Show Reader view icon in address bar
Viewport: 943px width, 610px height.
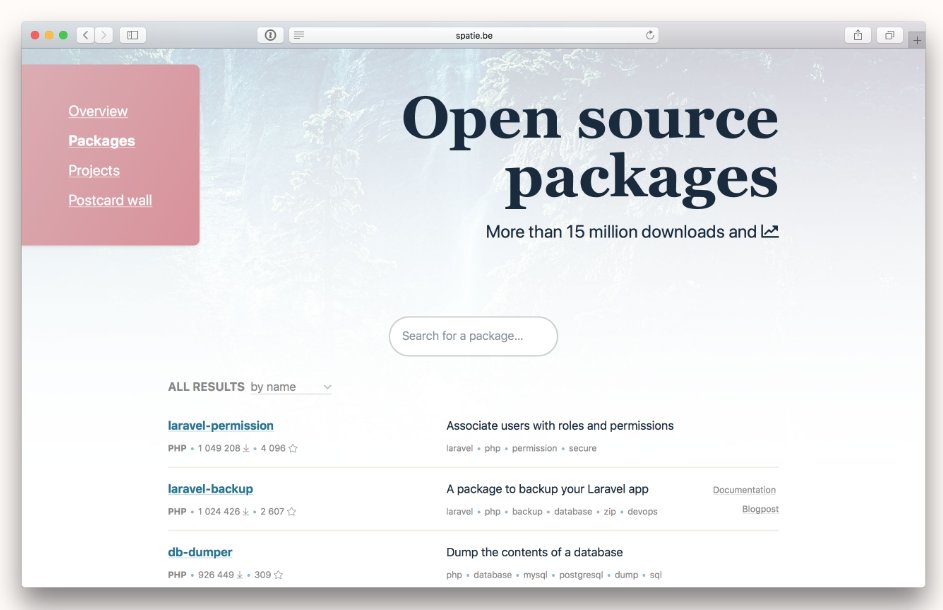click(299, 35)
